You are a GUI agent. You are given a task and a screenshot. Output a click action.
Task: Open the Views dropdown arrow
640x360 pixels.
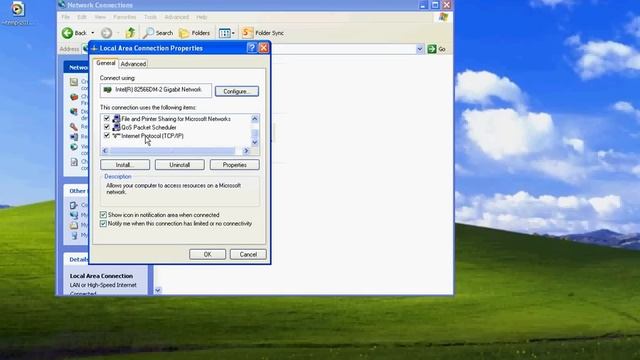[x=233, y=33]
